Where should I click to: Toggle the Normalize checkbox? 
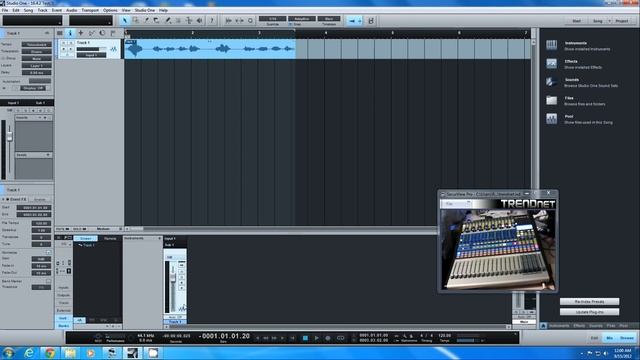pyautogui.click(x=48, y=253)
